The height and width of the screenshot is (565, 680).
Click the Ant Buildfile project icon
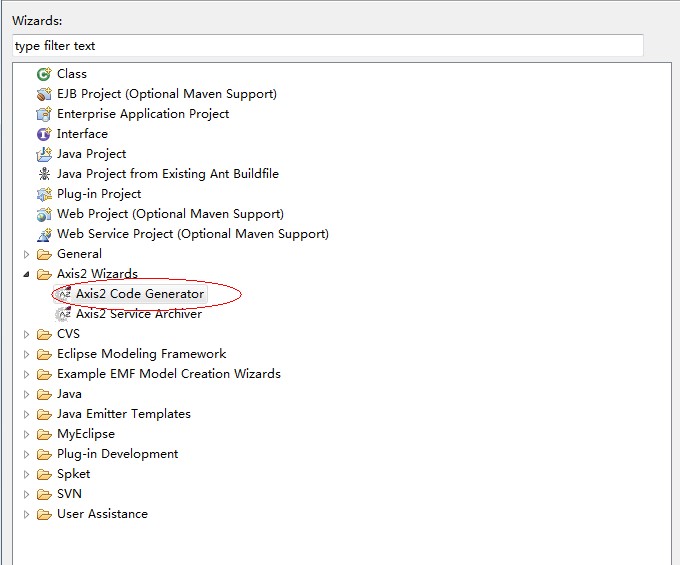(44, 174)
